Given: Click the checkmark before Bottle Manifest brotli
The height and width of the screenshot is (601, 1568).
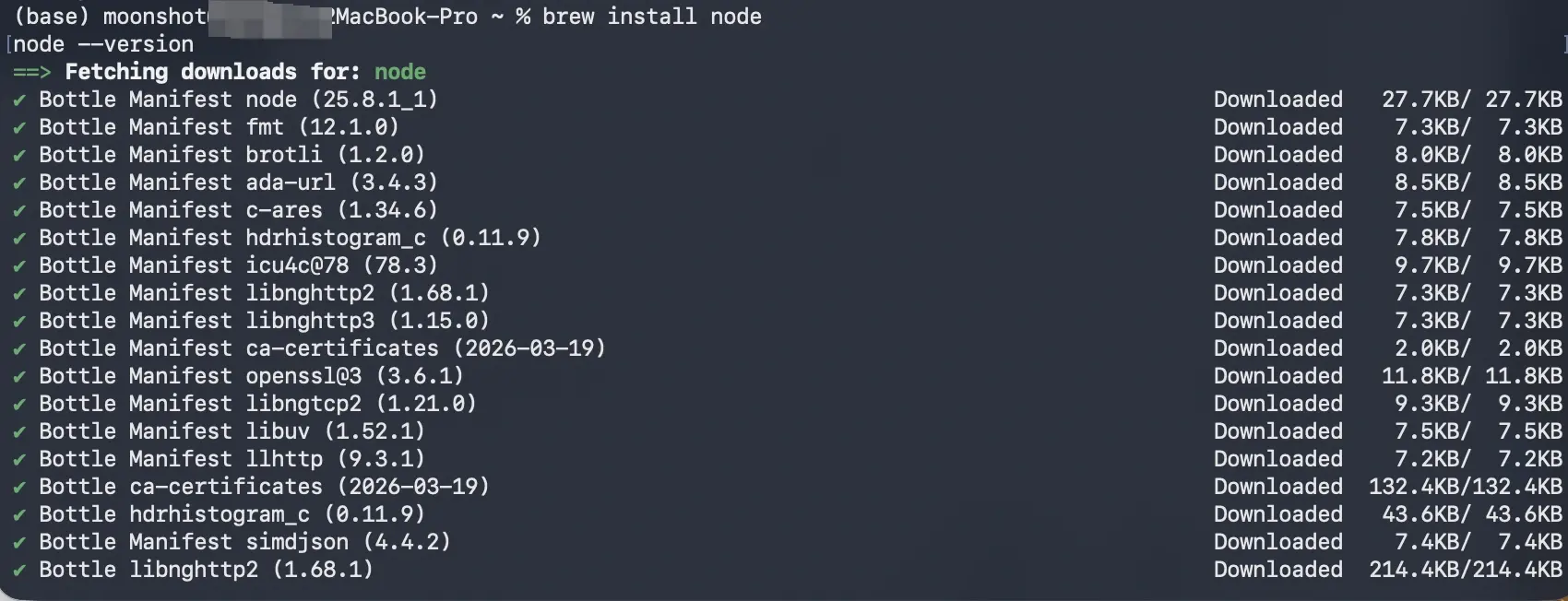Looking at the screenshot, I should point(19,156).
